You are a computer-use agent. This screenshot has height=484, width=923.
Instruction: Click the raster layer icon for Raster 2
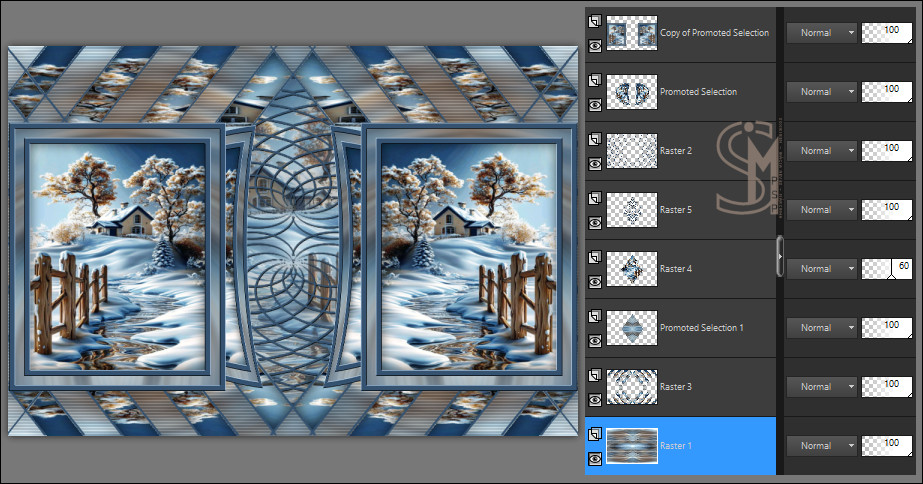(x=595, y=138)
